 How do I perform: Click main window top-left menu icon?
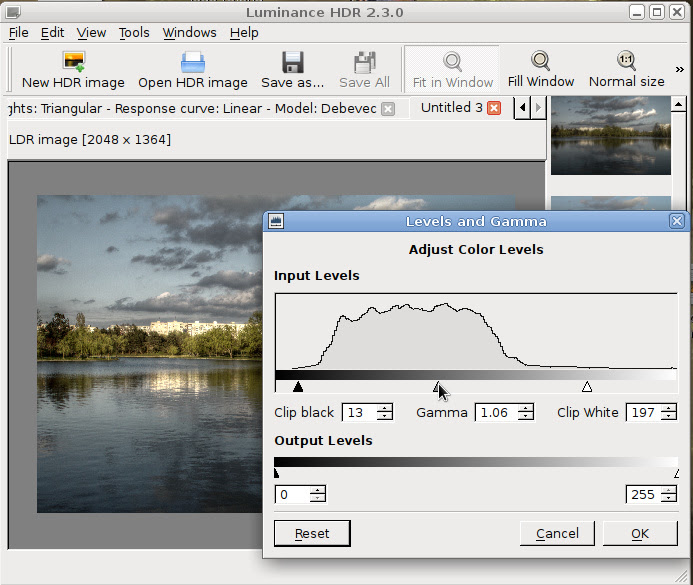point(13,12)
